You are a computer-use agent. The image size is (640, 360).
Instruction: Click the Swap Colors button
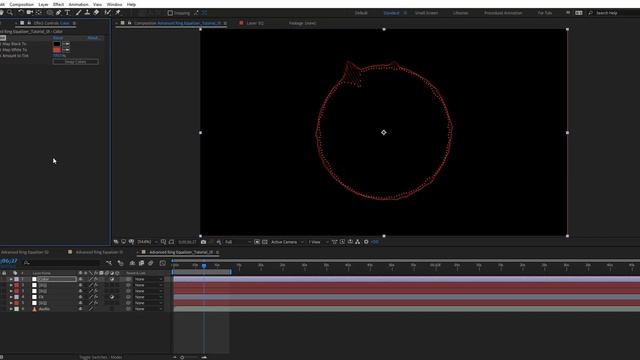pyautogui.click(x=76, y=62)
